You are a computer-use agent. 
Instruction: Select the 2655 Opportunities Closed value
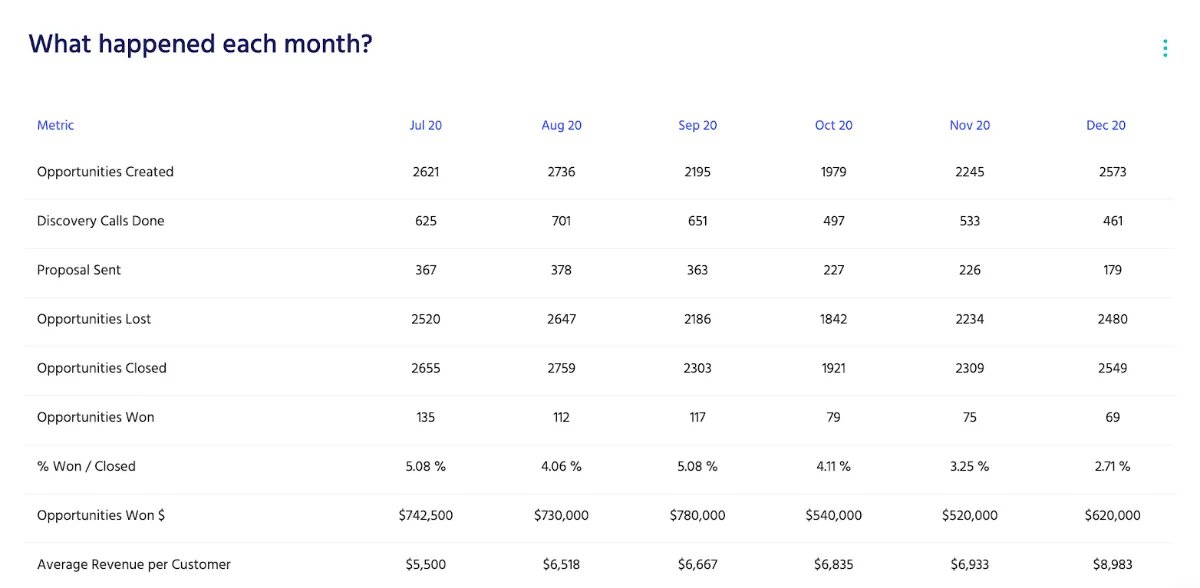(x=426, y=368)
